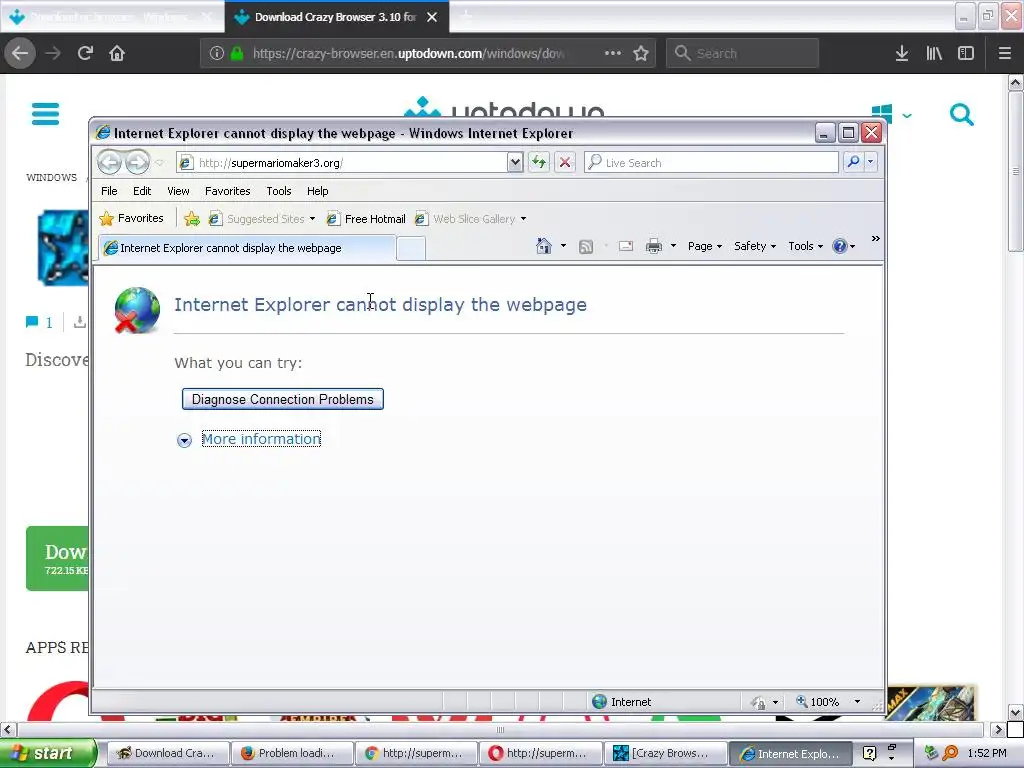
Task: Click the WINDOWS breadcrumb link
Action: 52,178
